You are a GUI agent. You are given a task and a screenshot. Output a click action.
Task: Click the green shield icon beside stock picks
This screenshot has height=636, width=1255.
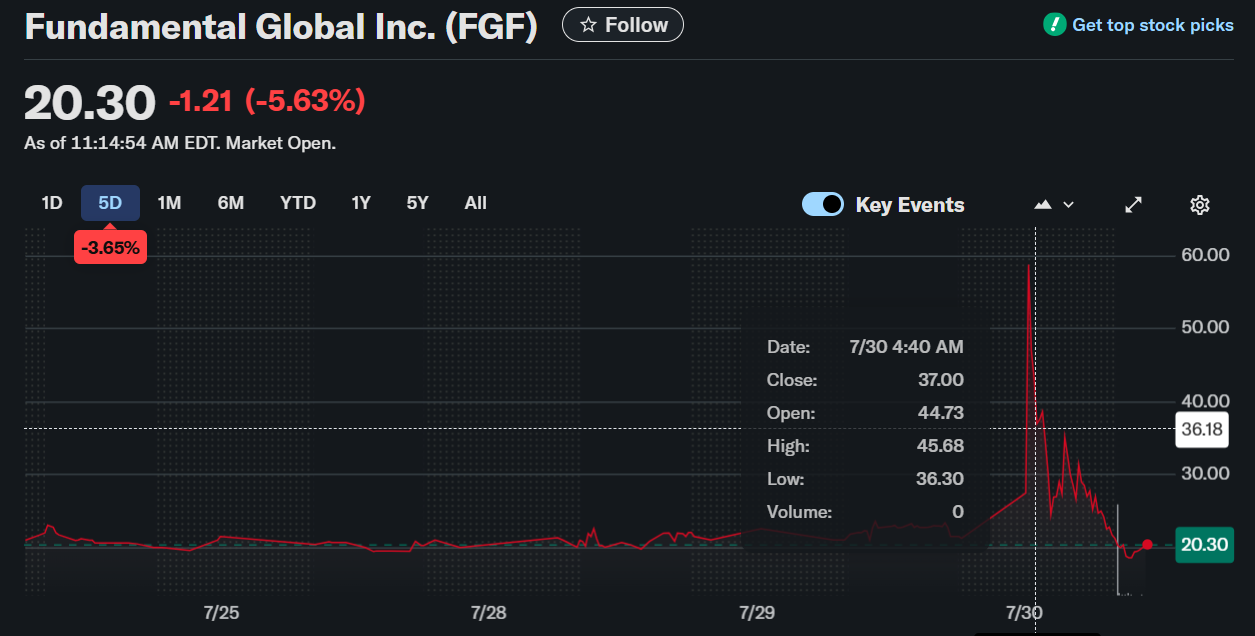[1054, 25]
